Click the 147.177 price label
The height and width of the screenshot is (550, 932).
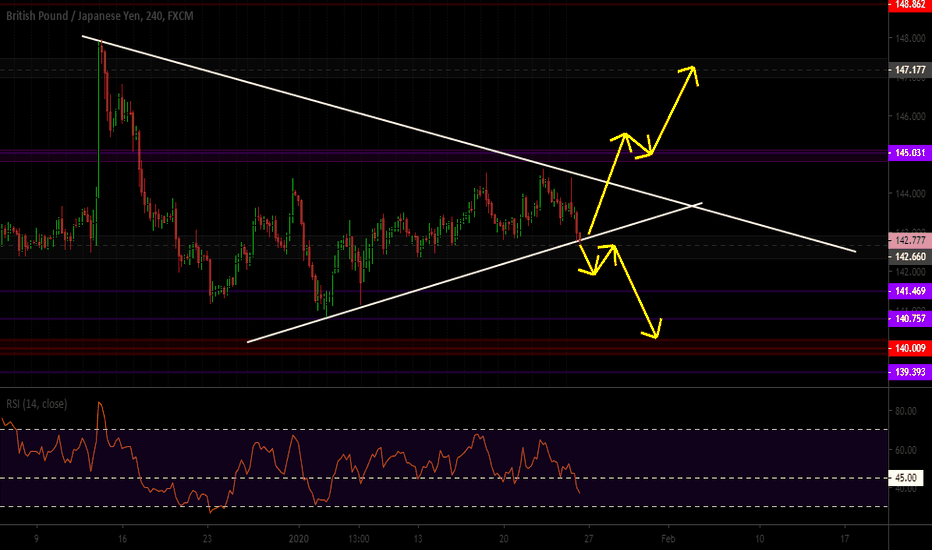click(910, 70)
